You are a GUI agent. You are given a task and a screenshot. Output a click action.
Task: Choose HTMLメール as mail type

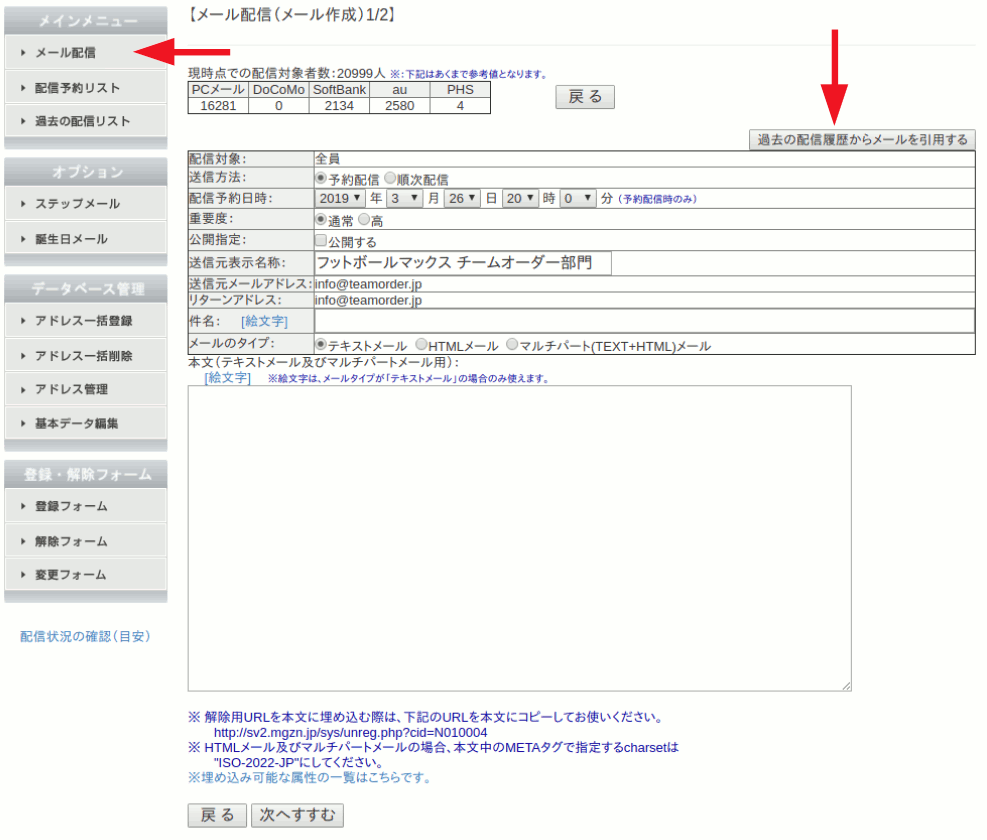tap(421, 345)
